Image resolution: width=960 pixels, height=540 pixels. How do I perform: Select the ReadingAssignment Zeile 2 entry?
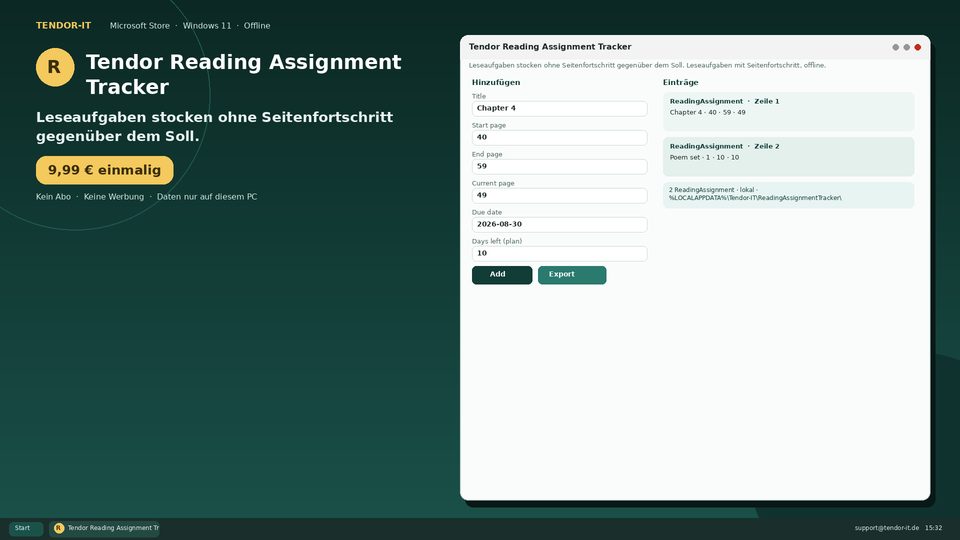click(x=788, y=157)
